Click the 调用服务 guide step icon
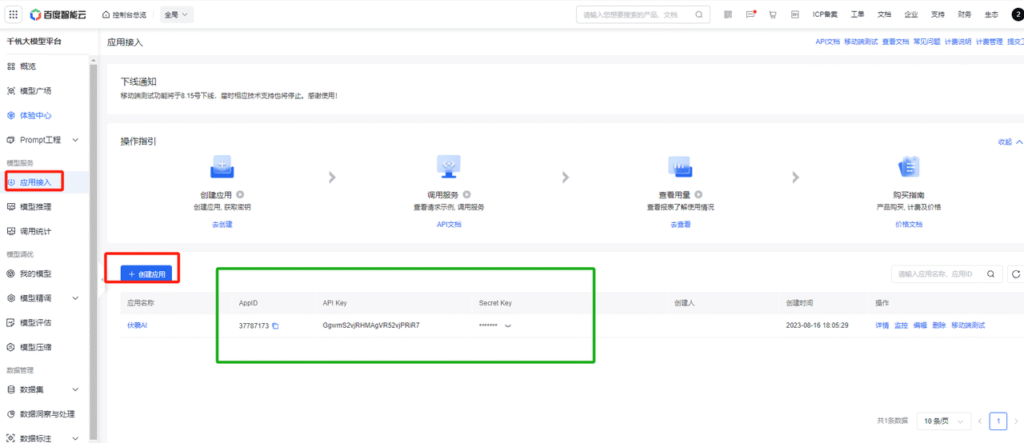Viewport: 1024px width, 443px height. point(449,167)
